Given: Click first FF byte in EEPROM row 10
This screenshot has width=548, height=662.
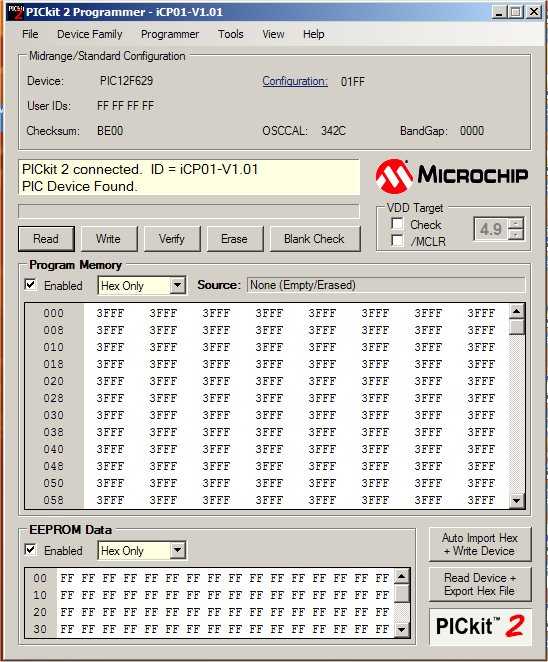Looking at the screenshot, I should pyautogui.click(x=67, y=595).
